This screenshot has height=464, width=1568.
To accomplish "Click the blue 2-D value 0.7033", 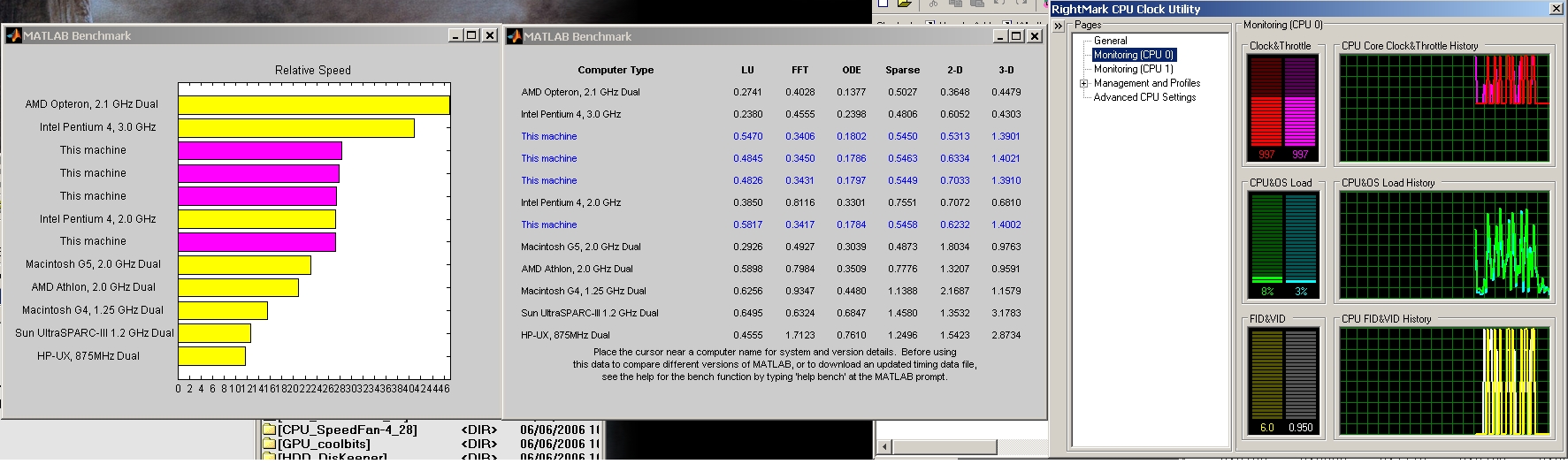I will pos(955,180).
